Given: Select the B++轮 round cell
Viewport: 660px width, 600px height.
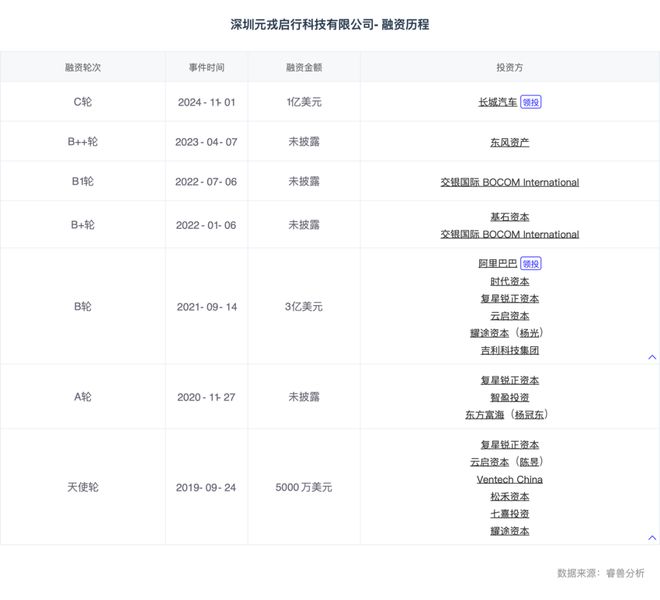Looking at the screenshot, I should pos(82,141).
